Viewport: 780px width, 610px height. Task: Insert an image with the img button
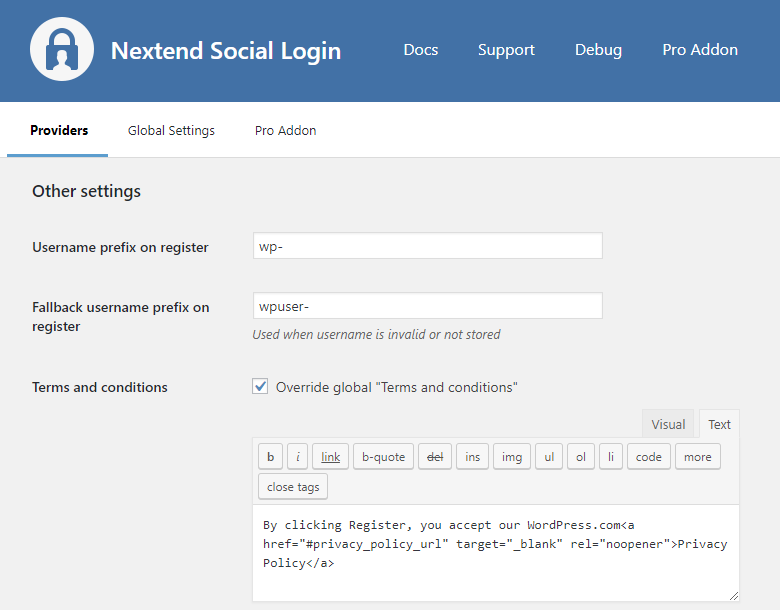point(511,457)
